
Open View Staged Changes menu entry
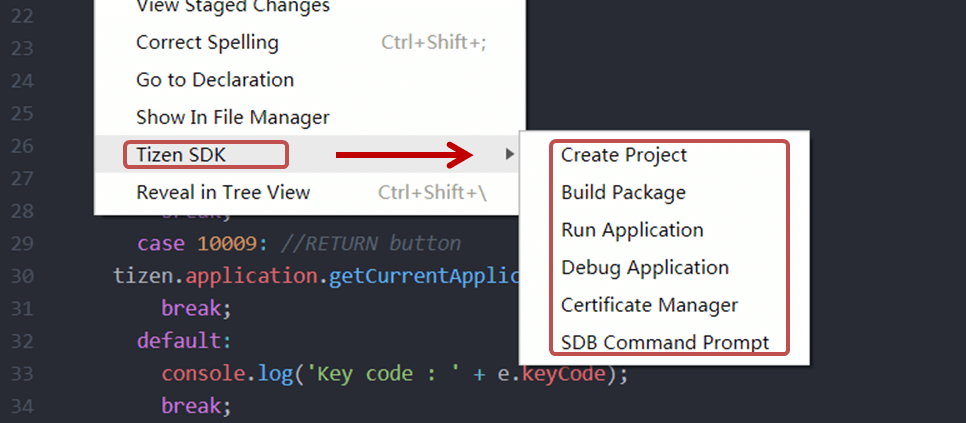[x=232, y=7]
